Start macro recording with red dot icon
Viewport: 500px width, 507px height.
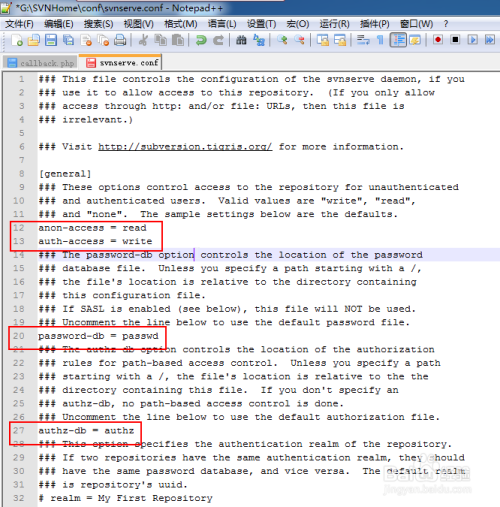pyautogui.click(x=438, y=40)
